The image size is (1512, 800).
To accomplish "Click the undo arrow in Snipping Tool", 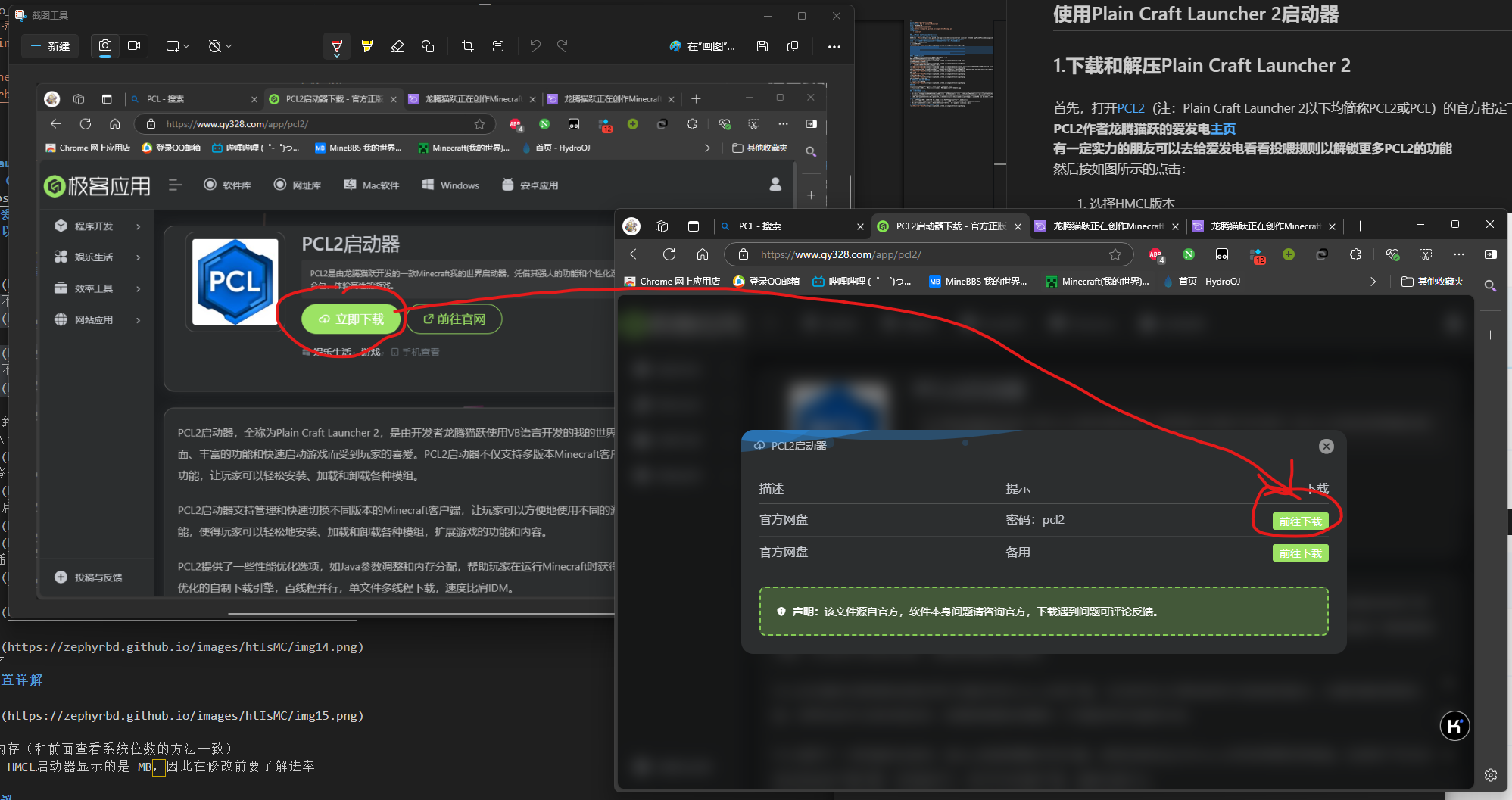I will tap(535, 47).
